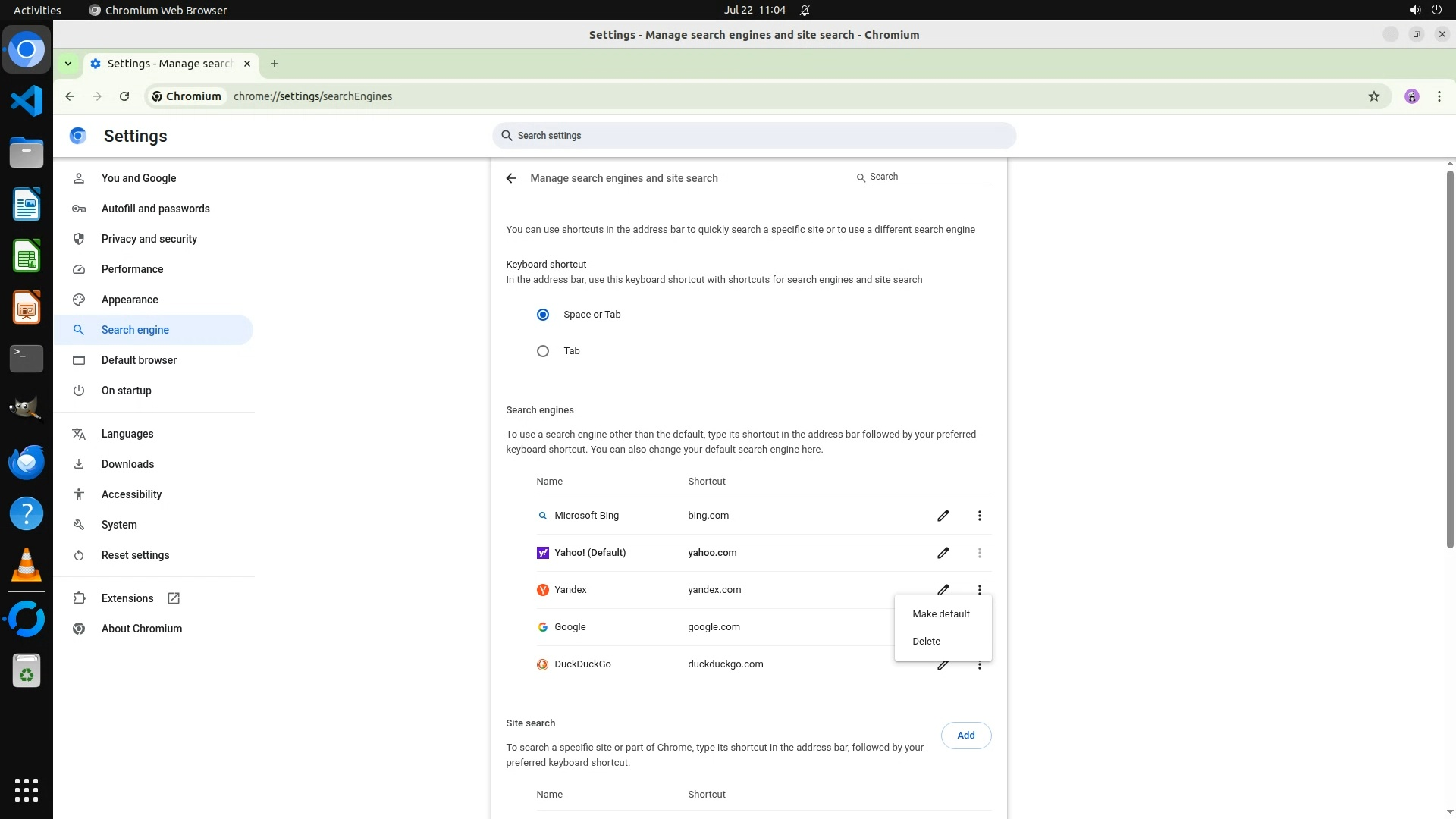Open more actions menu for Microsoft Bing

979,516
